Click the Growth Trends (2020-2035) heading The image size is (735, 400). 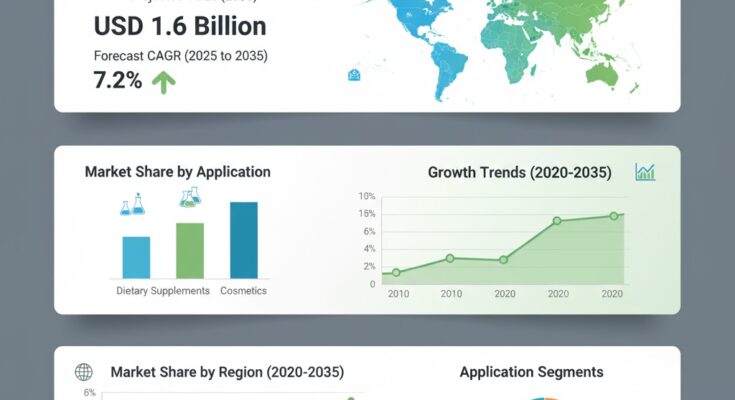pos(519,172)
